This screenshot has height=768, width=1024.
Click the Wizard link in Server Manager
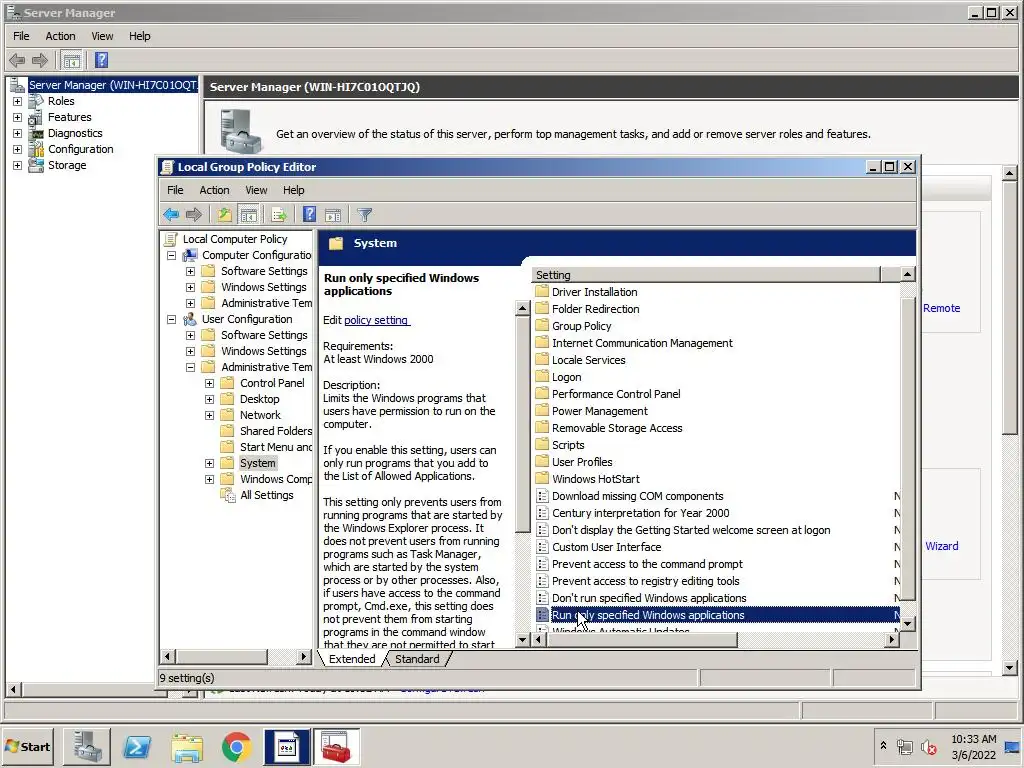pyautogui.click(x=941, y=546)
